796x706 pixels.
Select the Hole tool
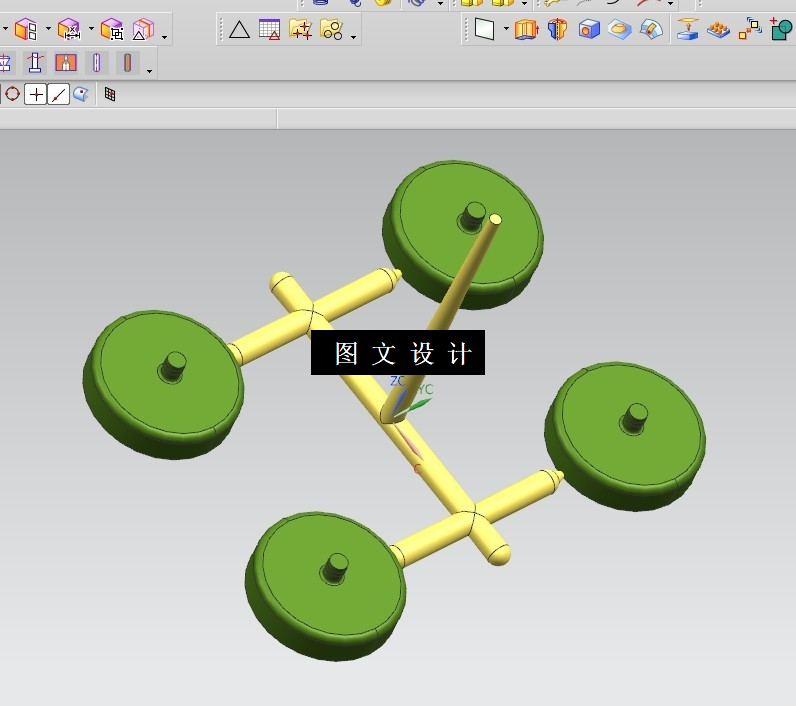[x=589, y=29]
